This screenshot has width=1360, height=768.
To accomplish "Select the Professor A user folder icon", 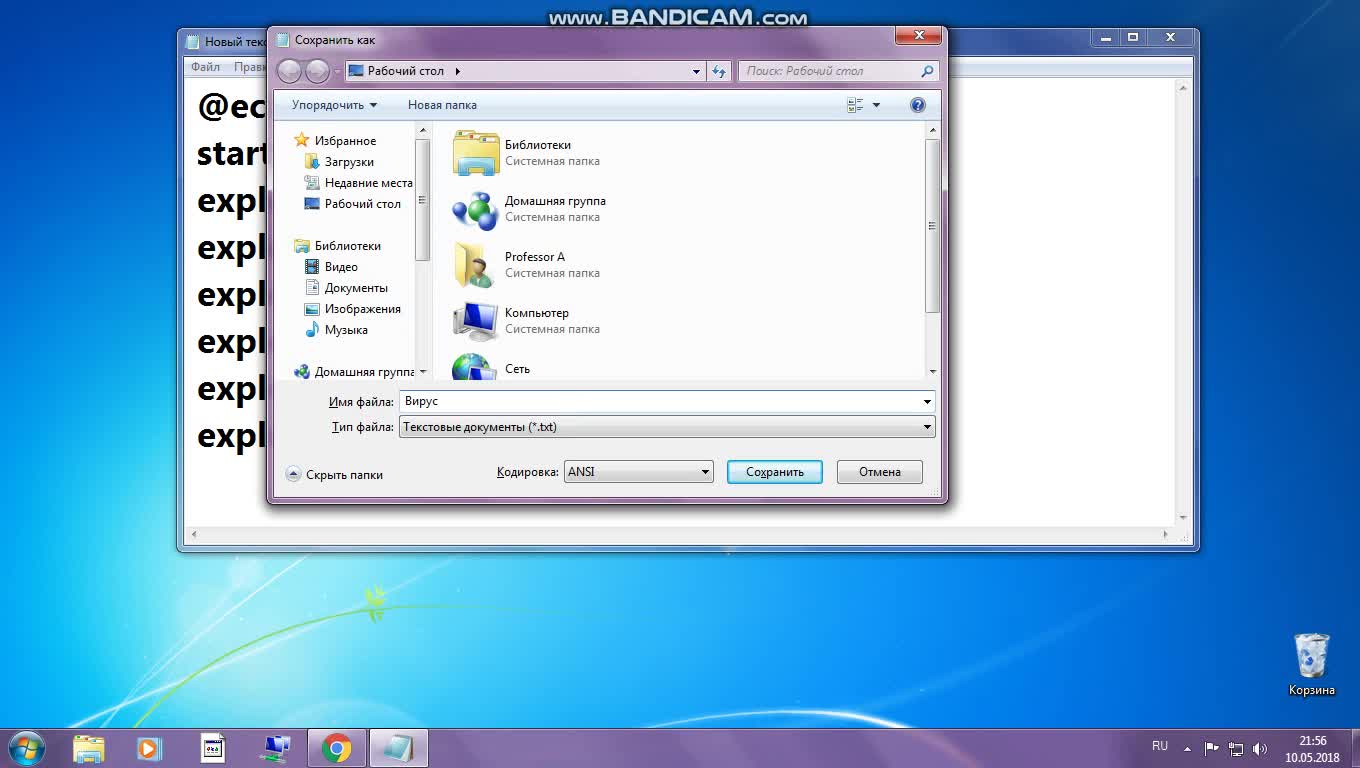I will (x=475, y=265).
